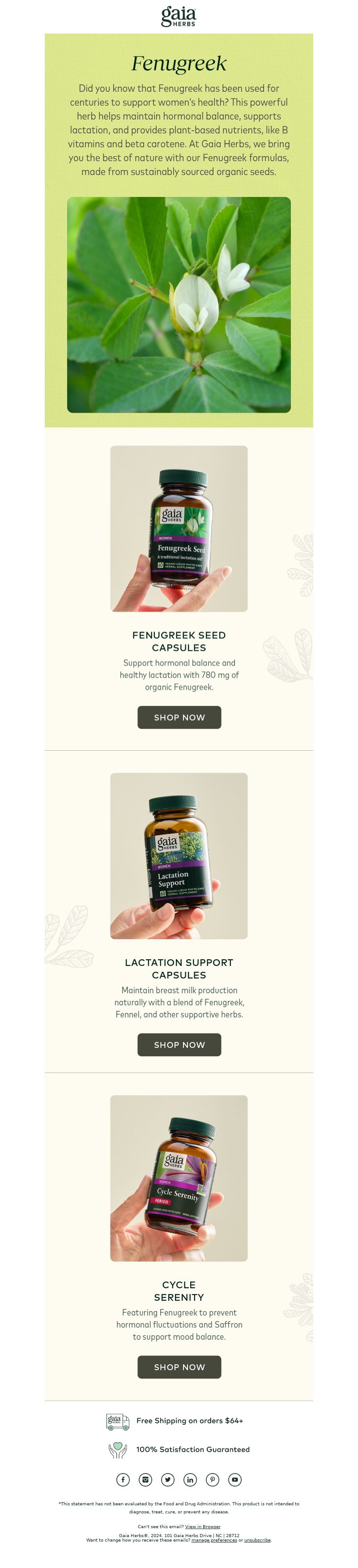Viewport: 358px width, 1568px height.
Task: Click the Lactation Support bottle image
Action: click(179, 856)
